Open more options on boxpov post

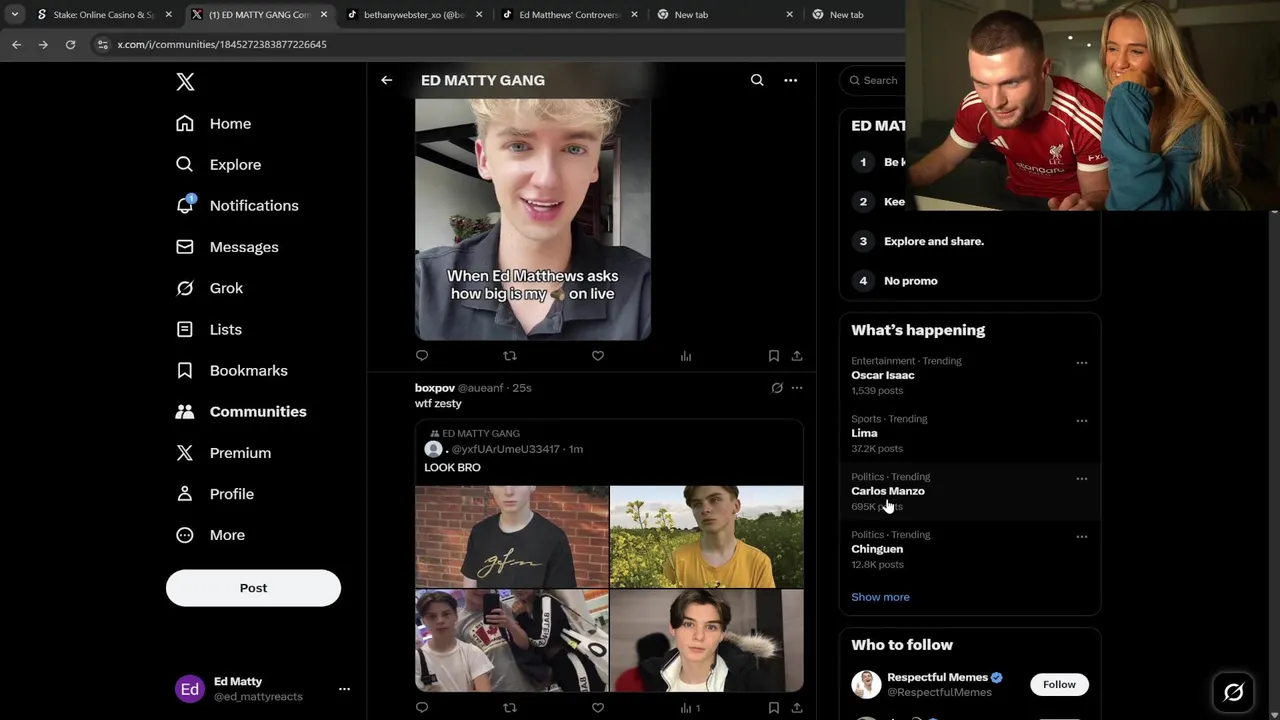tap(797, 388)
